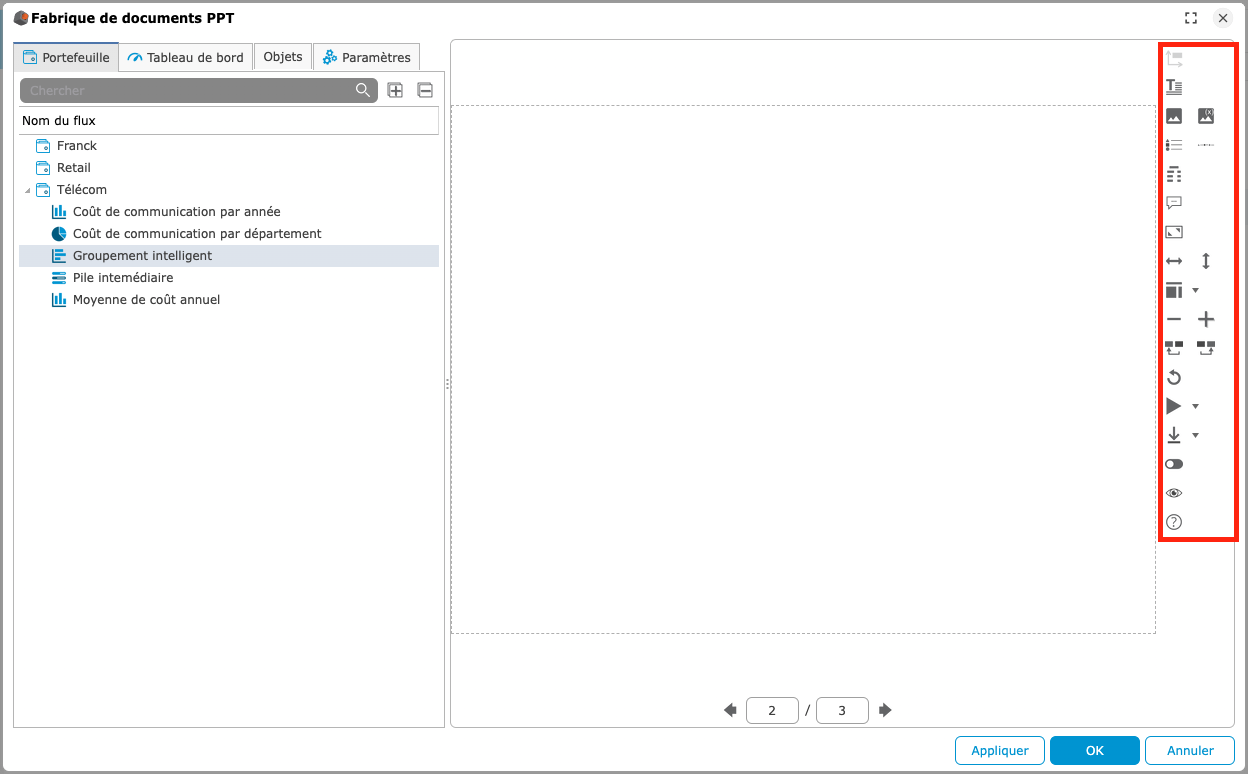Viewport: 1248px width, 774px height.
Task: Switch to the Tableau de bord tab
Action: [x=186, y=57]
